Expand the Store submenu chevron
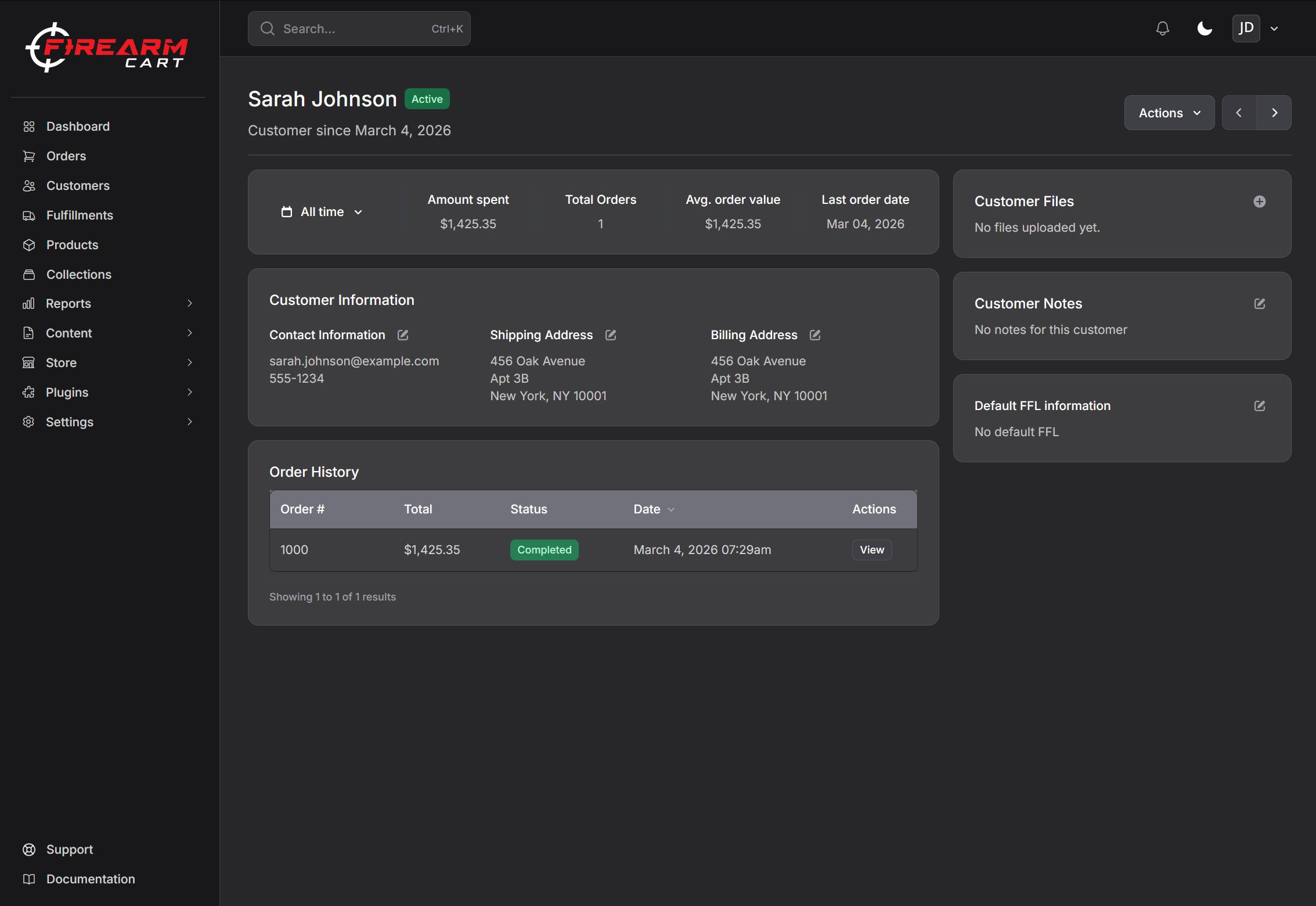Screen dimensions: 1316x906 tap(190, 363)
